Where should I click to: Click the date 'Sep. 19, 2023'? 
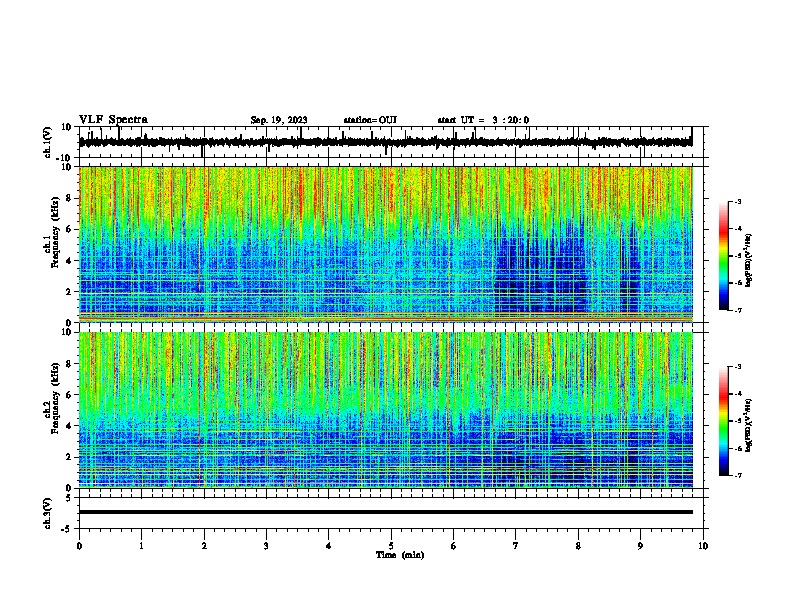pos(279,120)
